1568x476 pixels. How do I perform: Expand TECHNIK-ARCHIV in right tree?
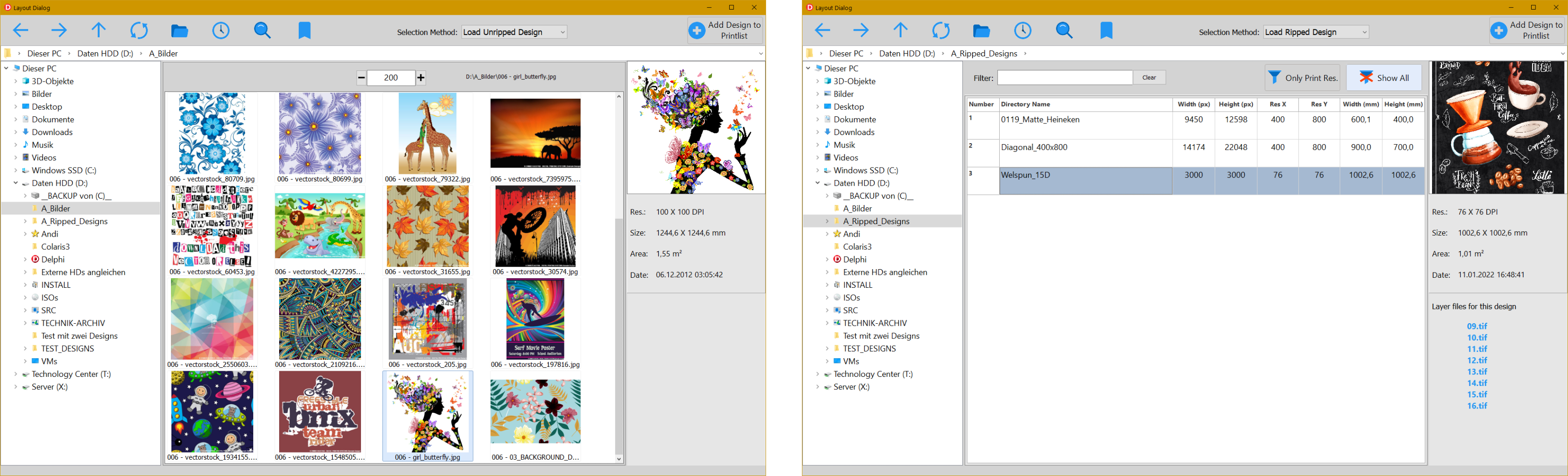[826, 323]
